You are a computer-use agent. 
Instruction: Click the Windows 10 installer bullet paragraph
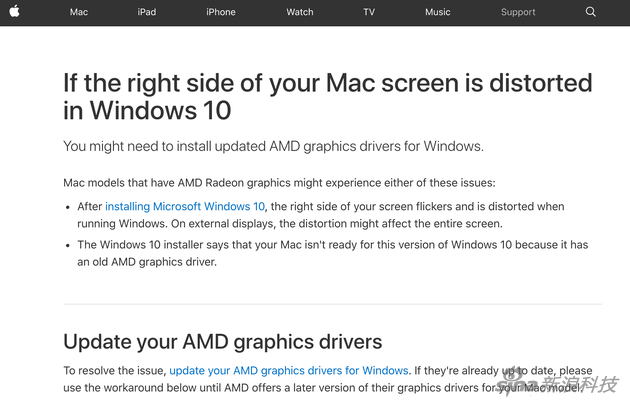pyautogui.click(x=333, y=253)
